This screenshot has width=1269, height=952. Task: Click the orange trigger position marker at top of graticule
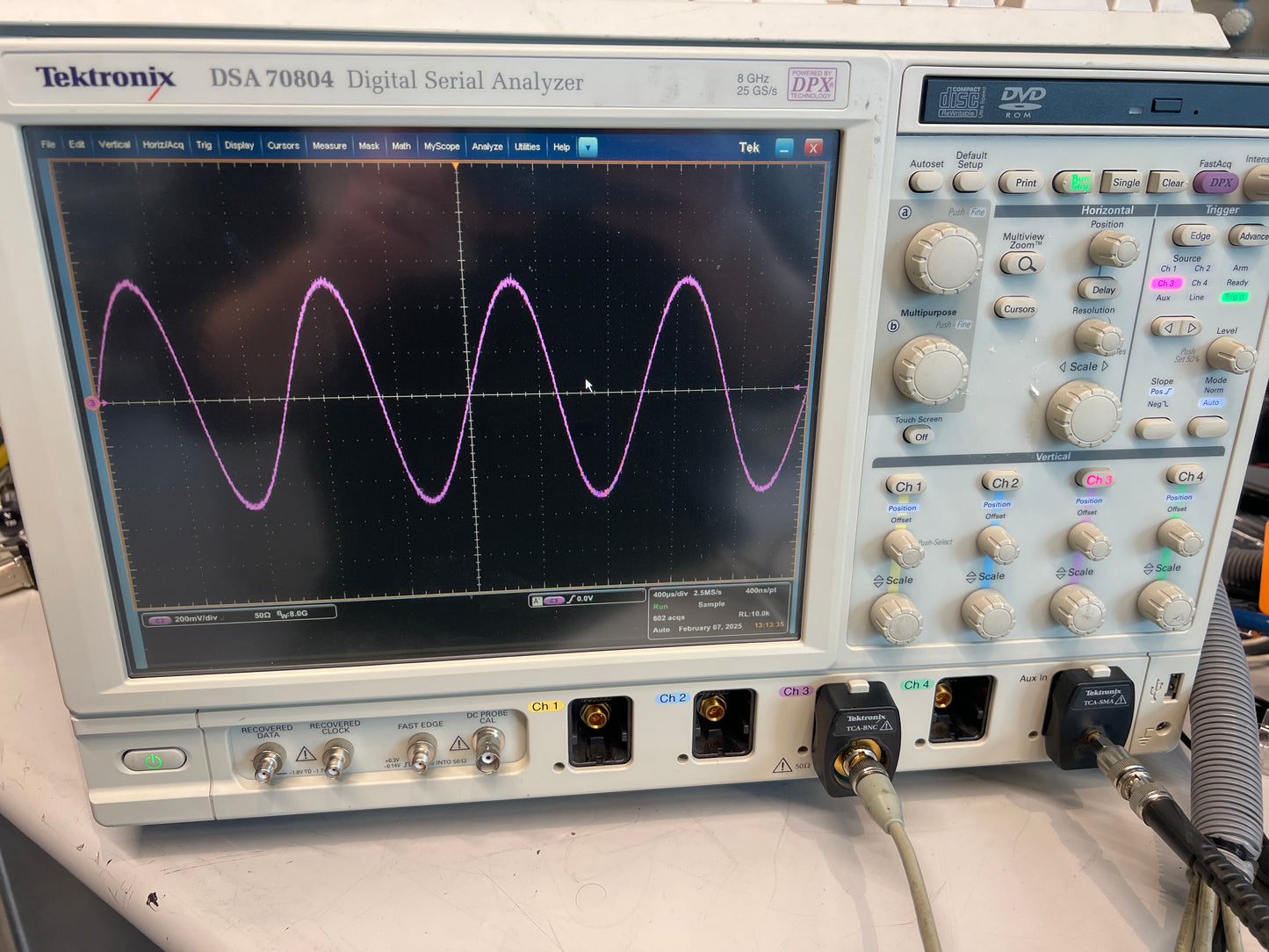pos(456,166)
